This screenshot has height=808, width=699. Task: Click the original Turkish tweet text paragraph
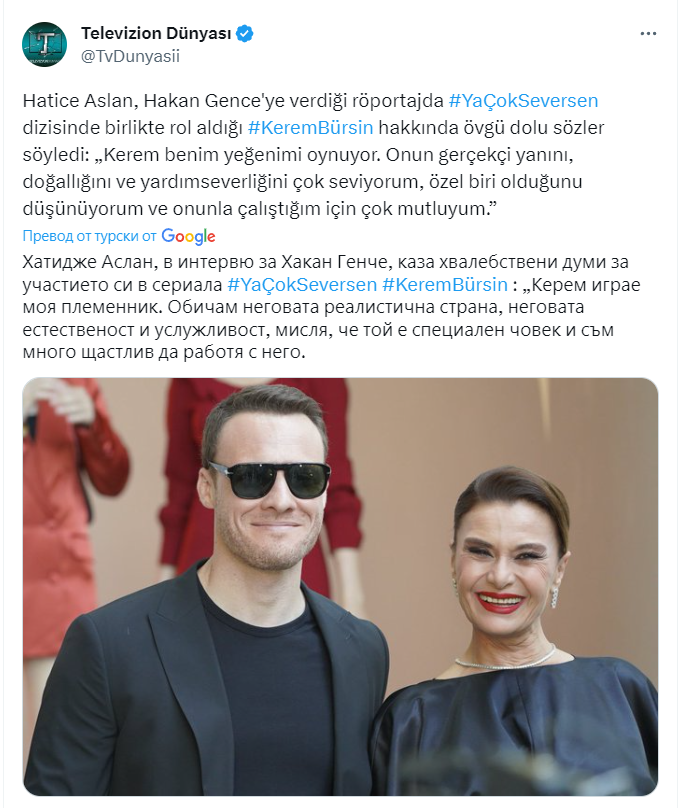pyautogui.click(x=314, y=155)
